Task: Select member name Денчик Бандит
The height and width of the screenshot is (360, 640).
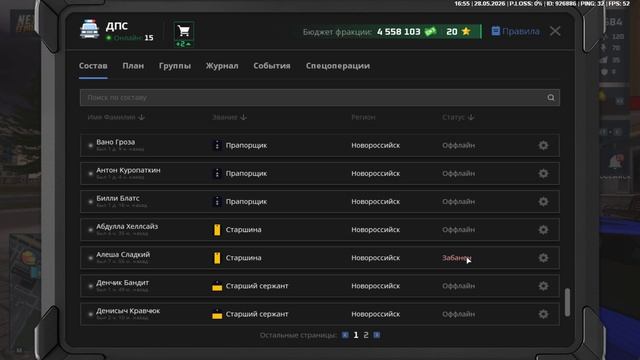Action: pyautogui.click(x=122, y=283)
